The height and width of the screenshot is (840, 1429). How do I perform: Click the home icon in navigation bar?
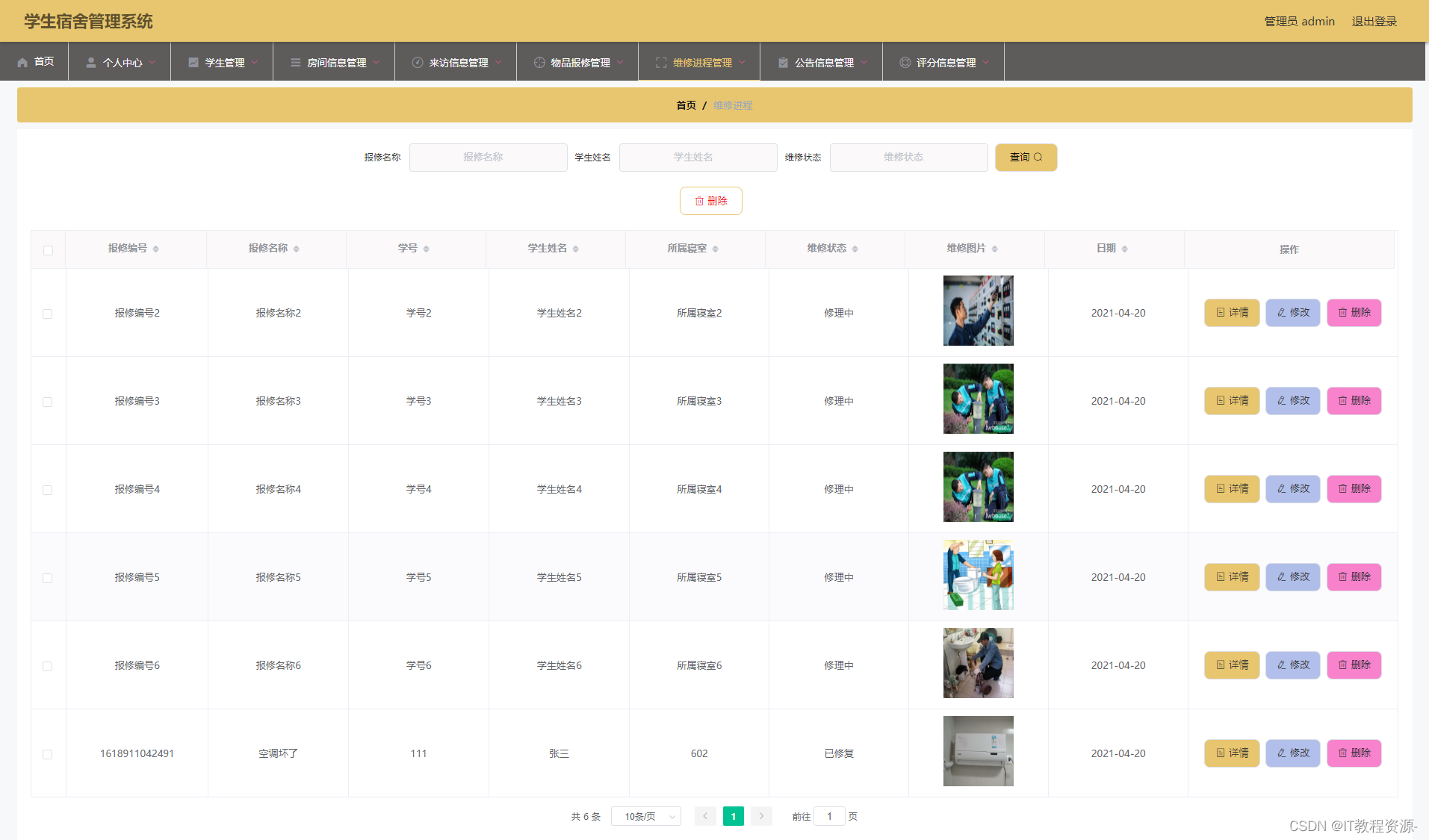[x=22, y=62]
